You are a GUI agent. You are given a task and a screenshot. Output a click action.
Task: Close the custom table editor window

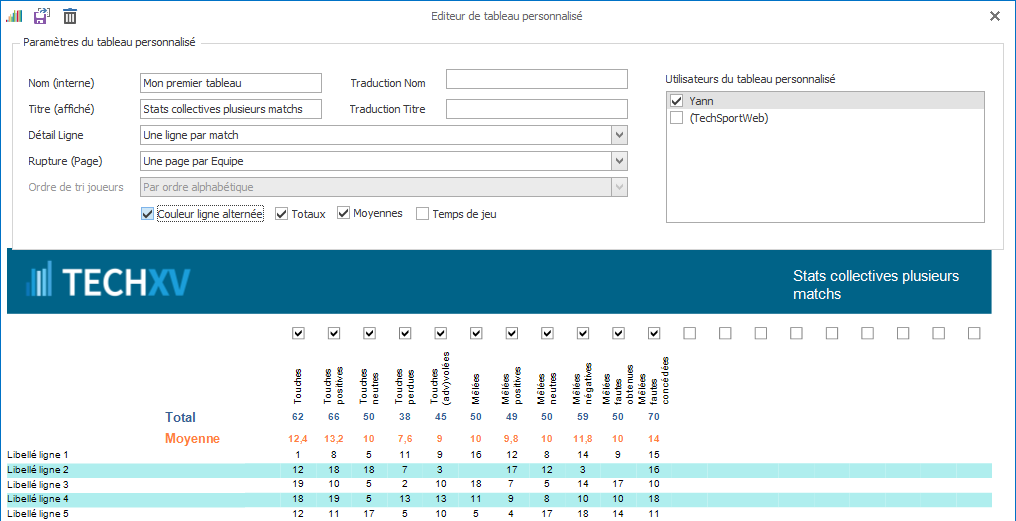pyautogui.click(x=994, y=16)
